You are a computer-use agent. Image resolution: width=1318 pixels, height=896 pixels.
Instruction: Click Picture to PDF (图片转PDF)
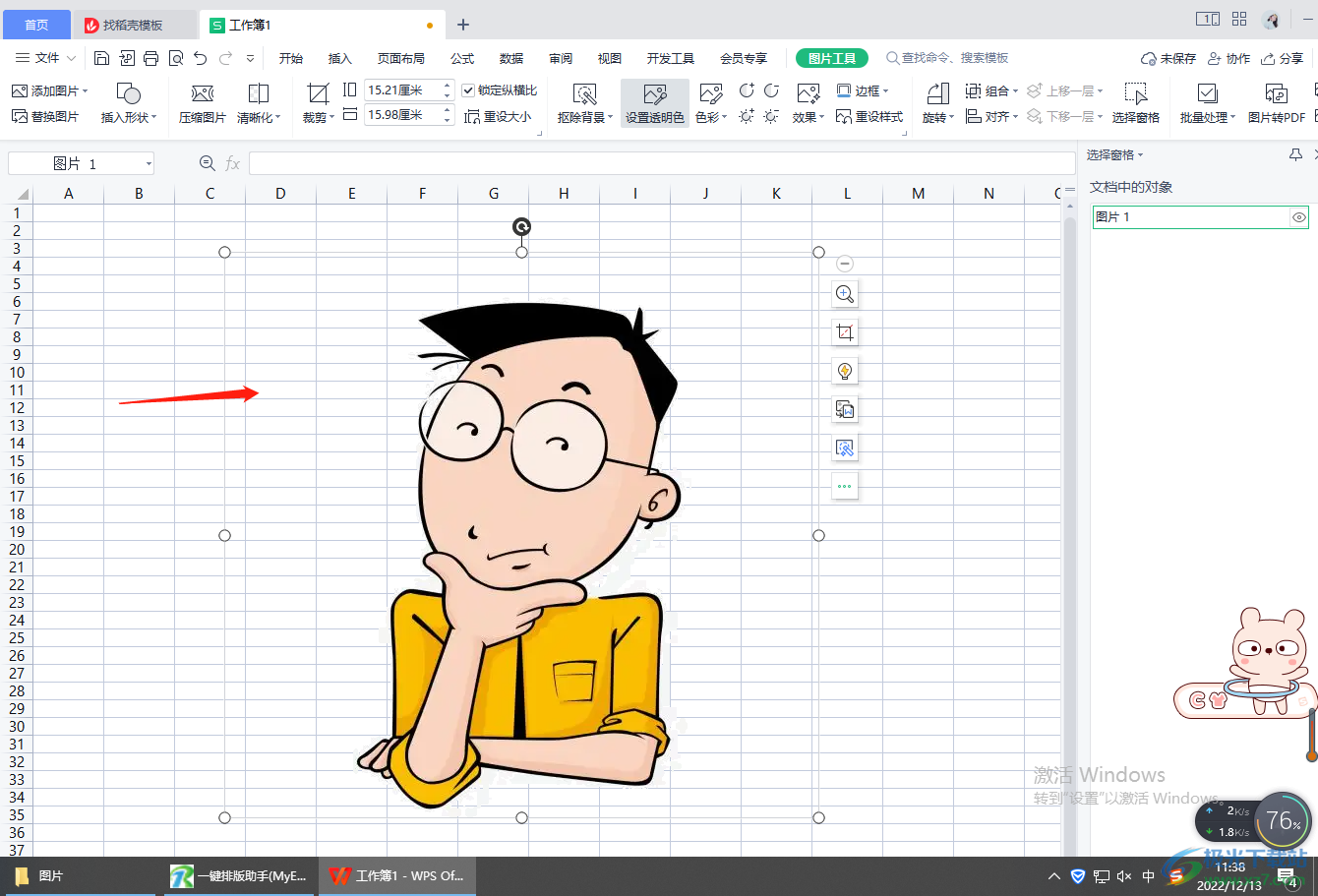click(x=1277, y=103)
